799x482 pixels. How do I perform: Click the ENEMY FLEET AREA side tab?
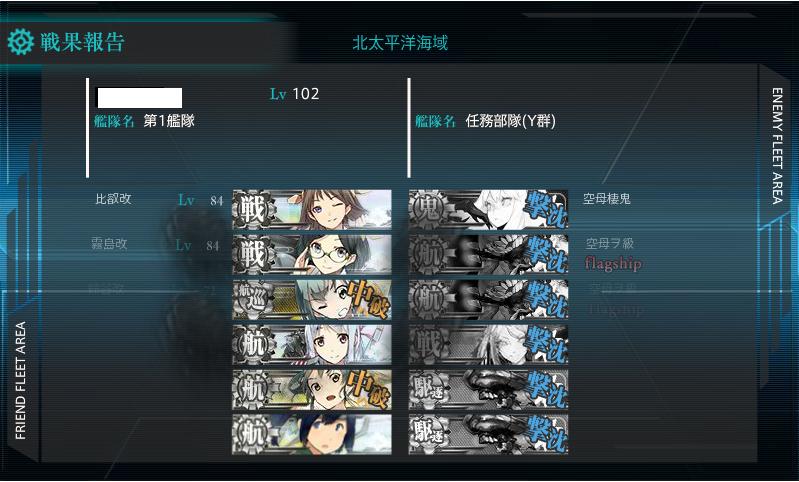(777, 146)
